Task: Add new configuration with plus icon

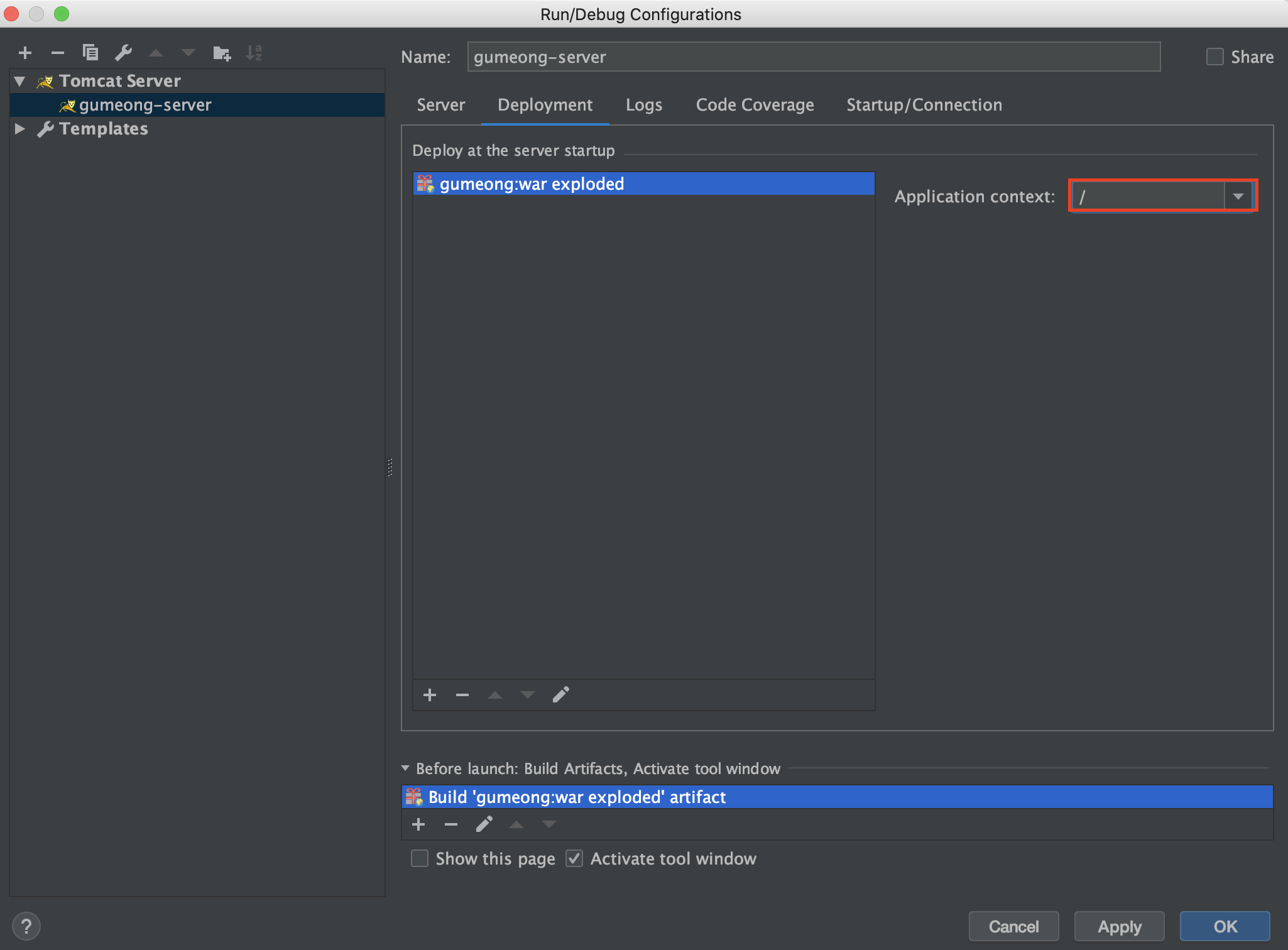Action: tap(25, 53)
